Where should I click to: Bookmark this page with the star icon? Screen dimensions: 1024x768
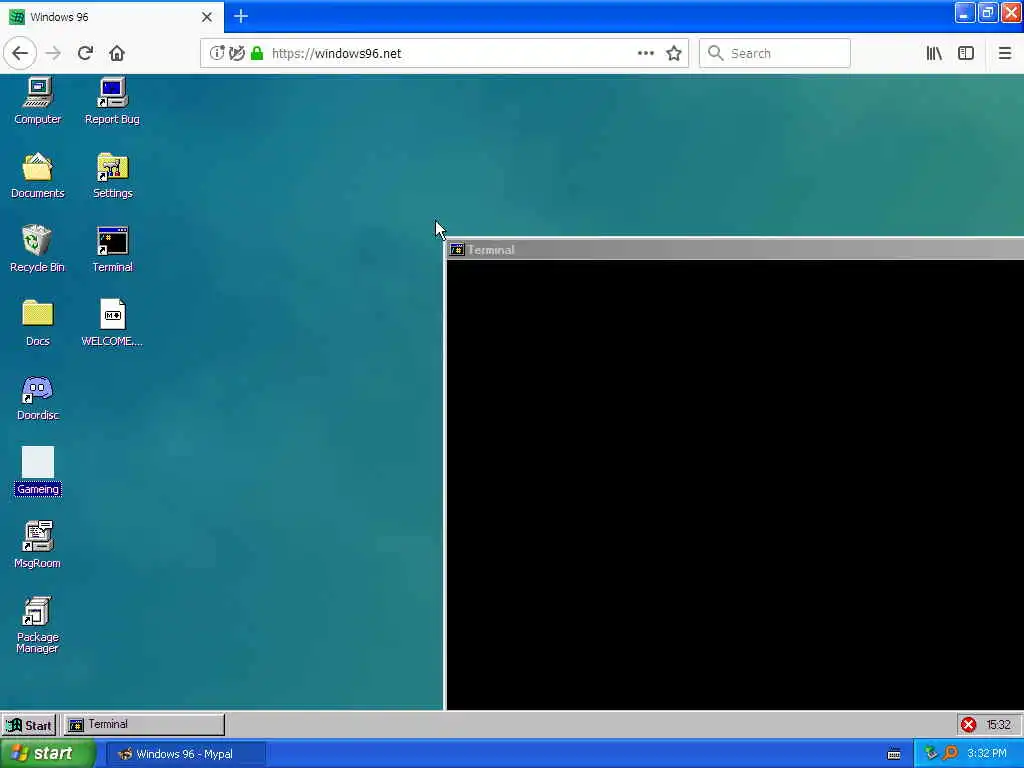674,53
